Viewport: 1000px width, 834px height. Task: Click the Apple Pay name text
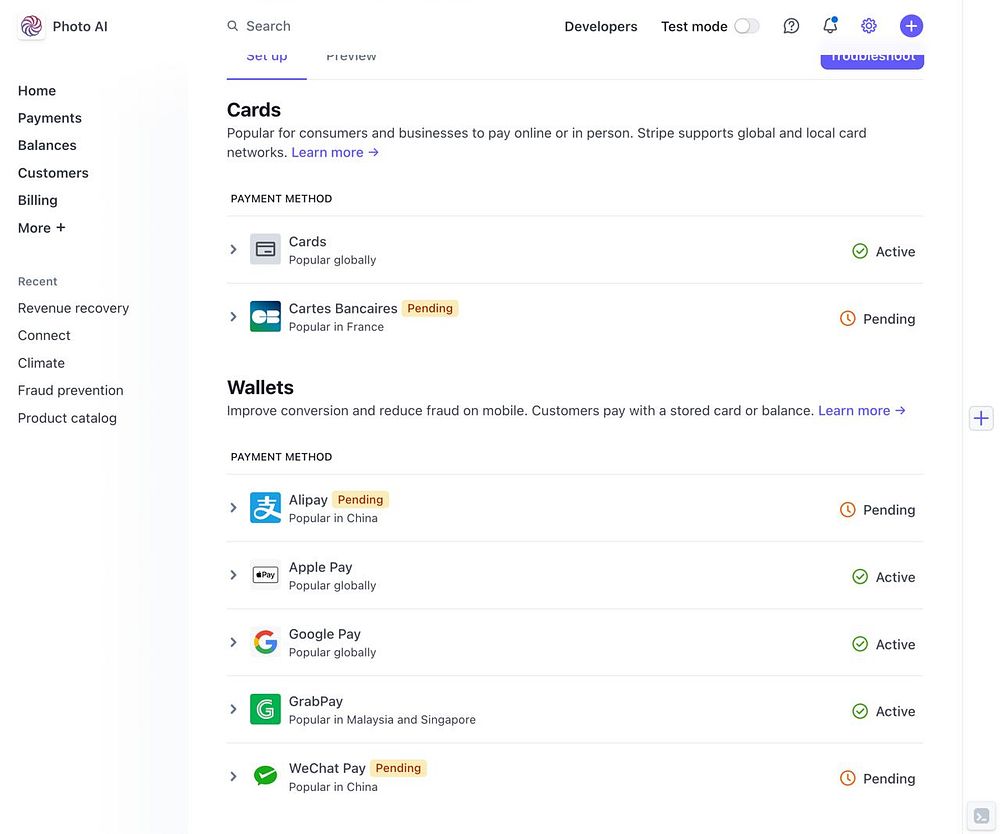click(x=320, y=567)
